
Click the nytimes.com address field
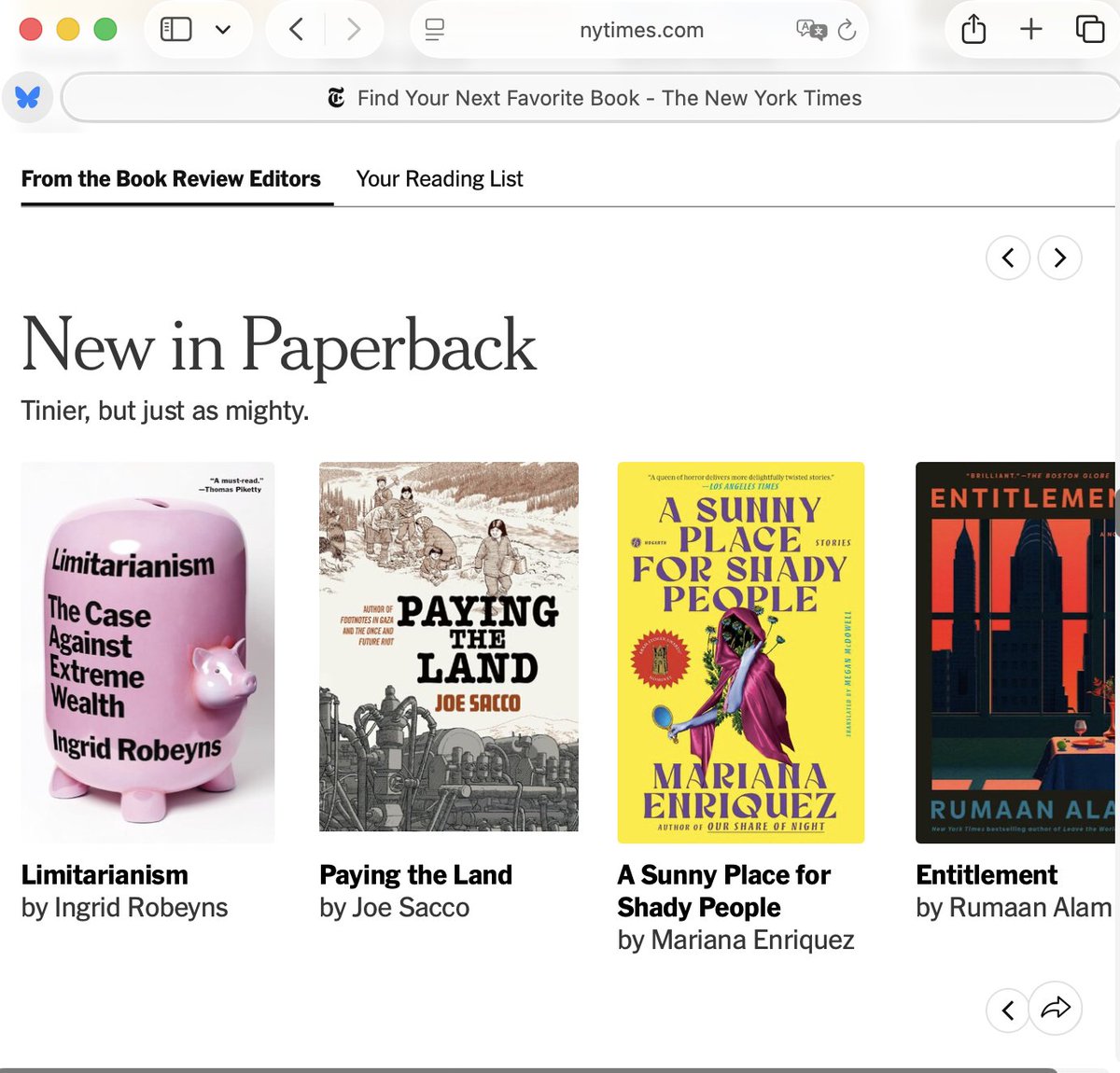641,30
